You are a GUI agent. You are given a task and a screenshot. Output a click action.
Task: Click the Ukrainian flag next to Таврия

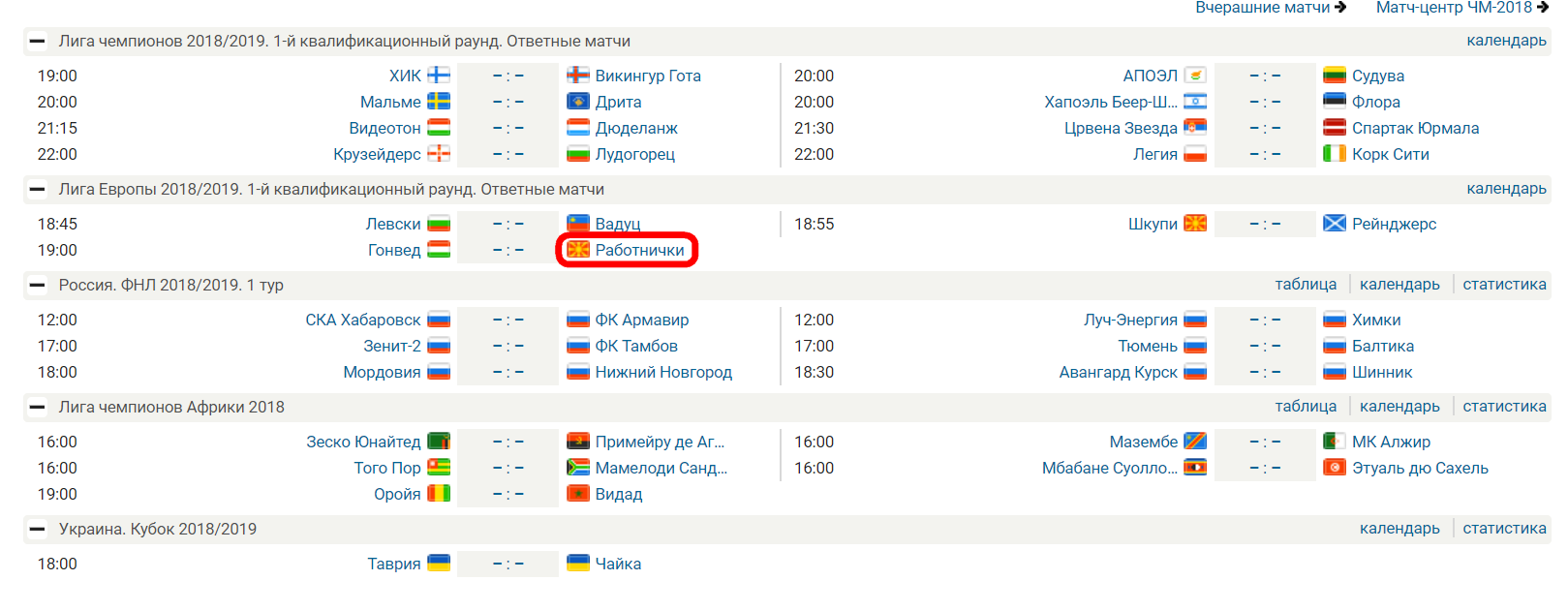coord(439,564)
